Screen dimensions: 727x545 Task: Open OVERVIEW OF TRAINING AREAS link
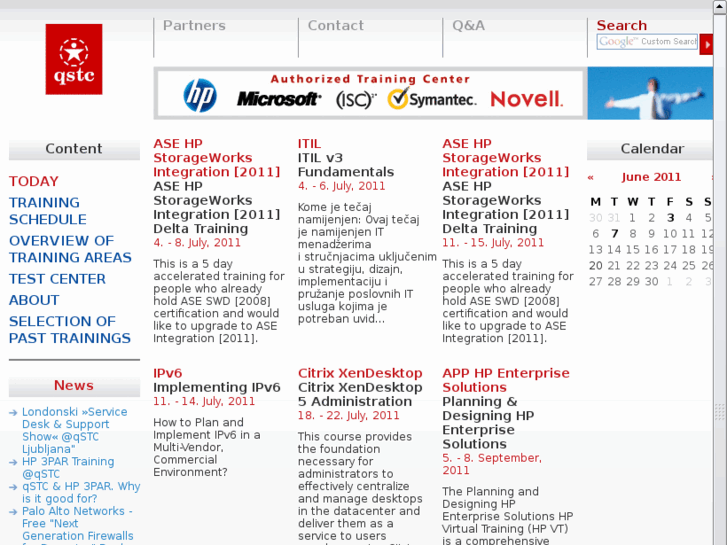point(70,249)
